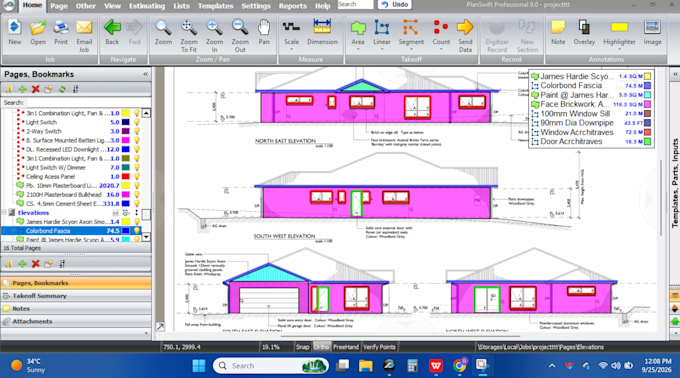Open Calculator from the taskbar
680x378 pixels.
coord(412,365)
